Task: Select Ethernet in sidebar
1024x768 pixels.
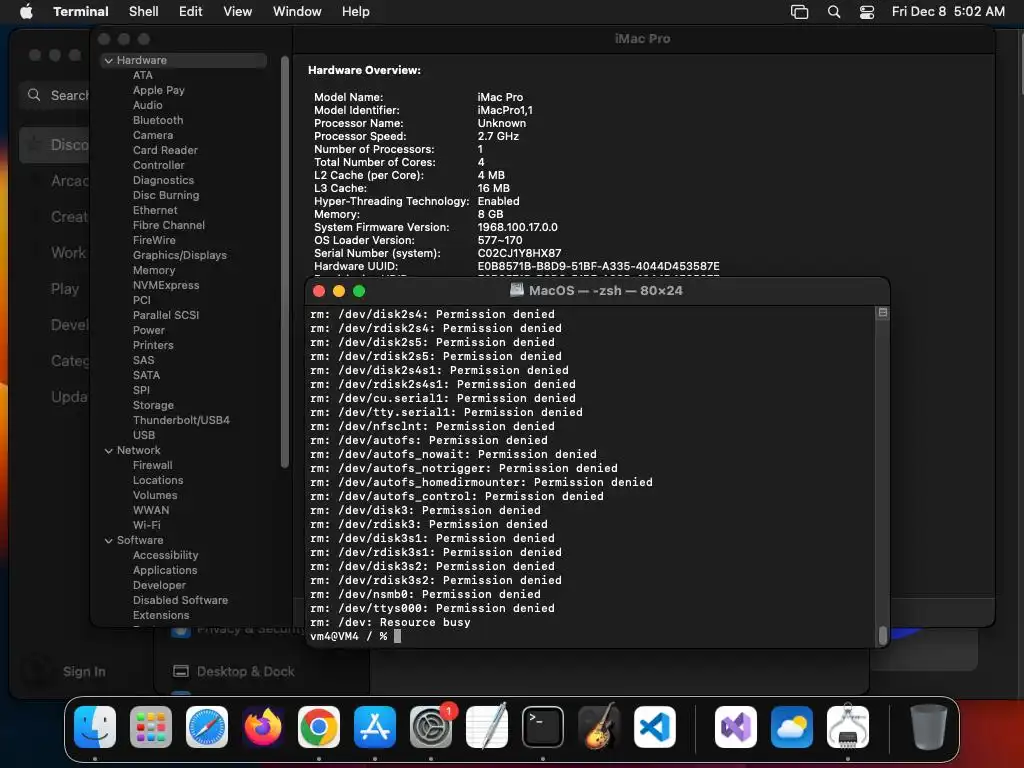Action: click(155, 210)
